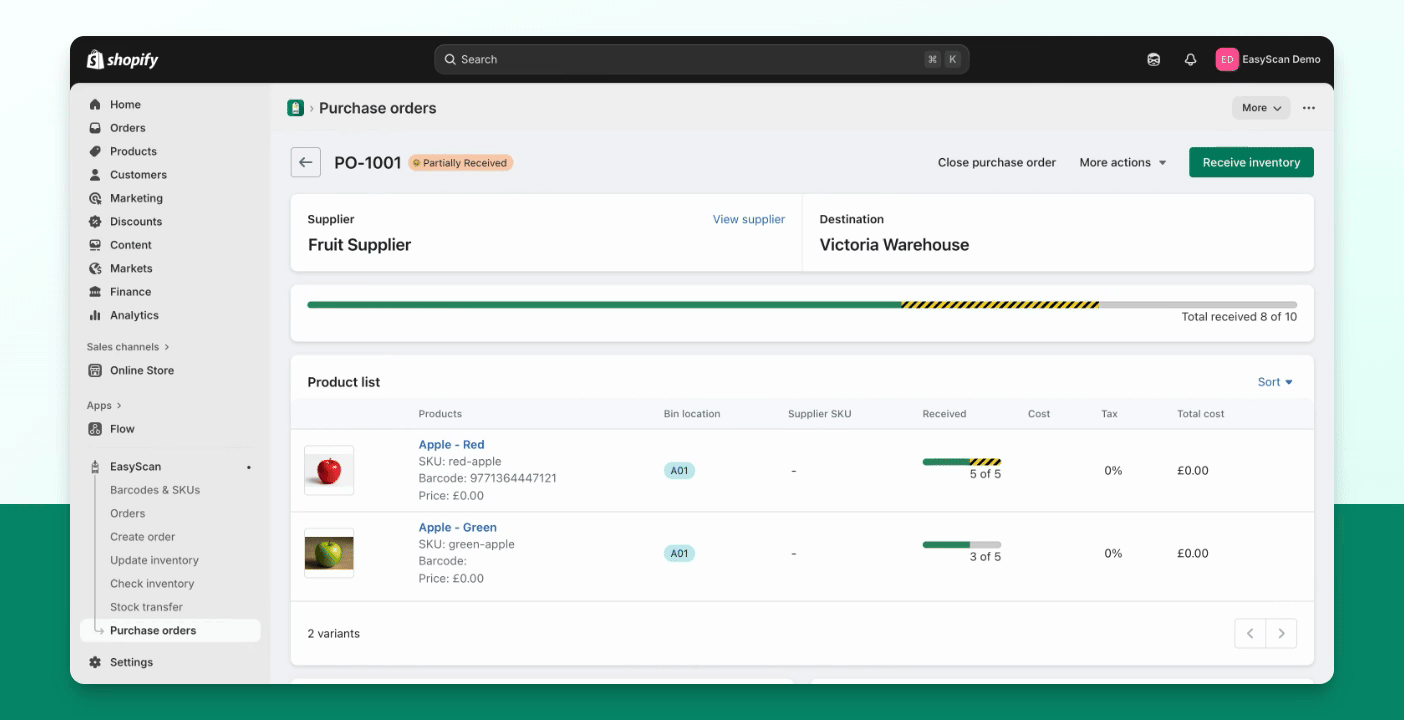Open Orders under EasyScan

(127, 514)
